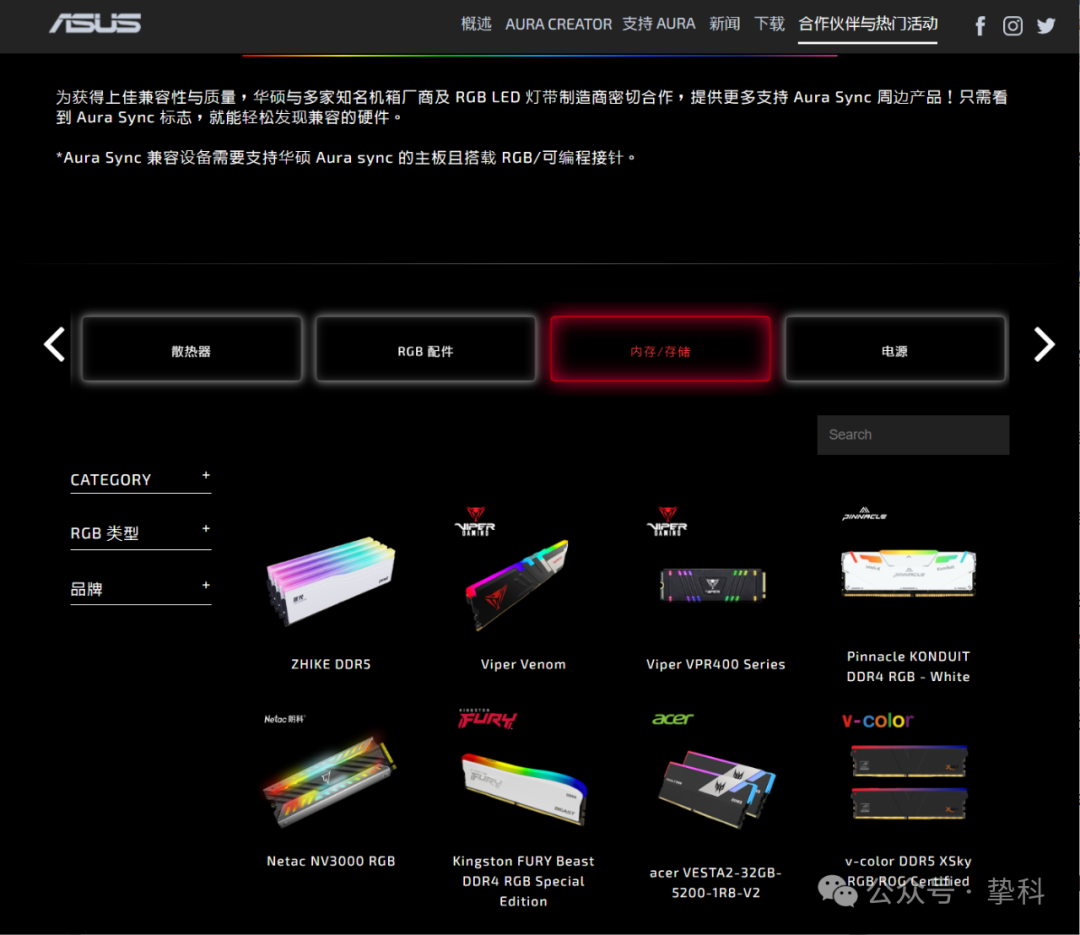Image resolution: width=1080 pixels, height=935 pixels.
Task: Select the RGB 配件 category tab
Action: tap(426, 349)
